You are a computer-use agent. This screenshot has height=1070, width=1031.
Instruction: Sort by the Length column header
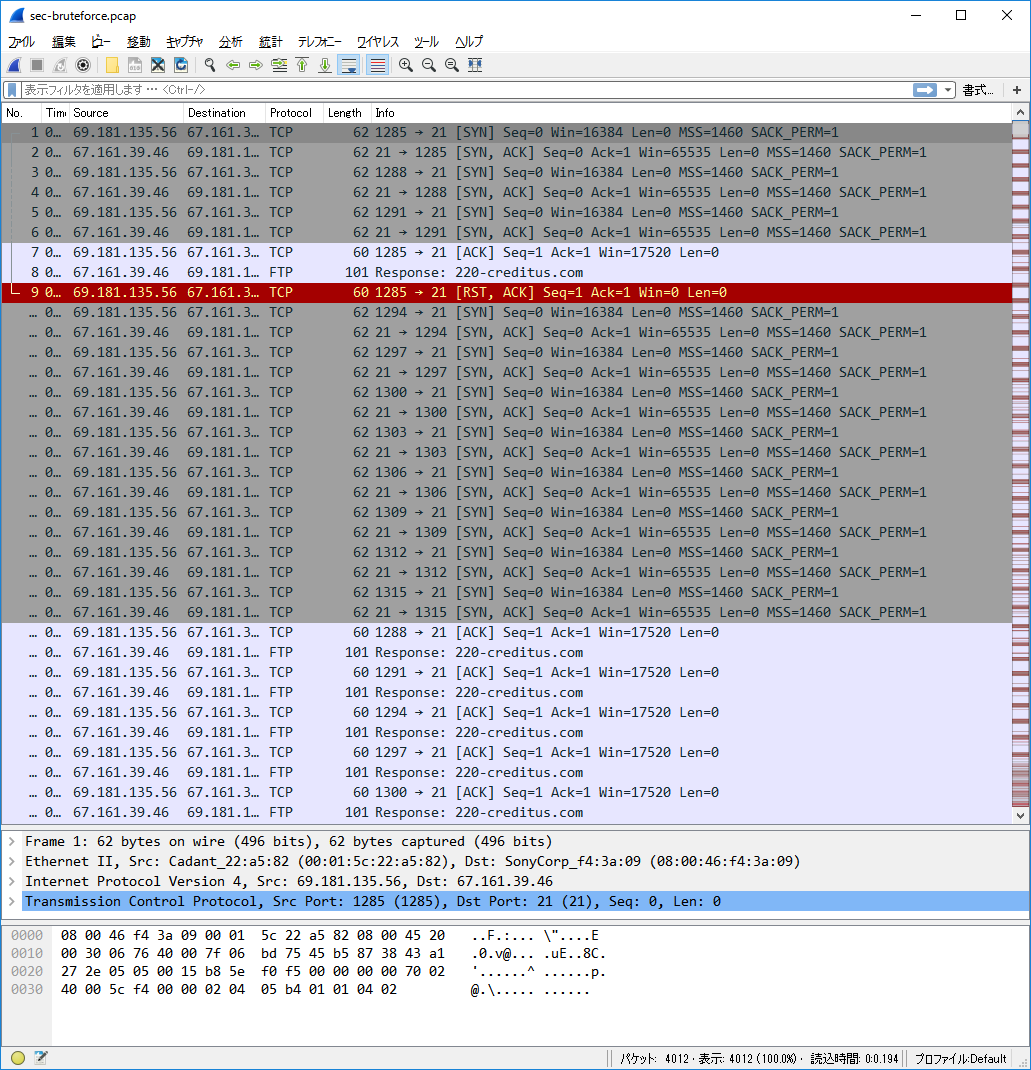[x=346, y=113]
